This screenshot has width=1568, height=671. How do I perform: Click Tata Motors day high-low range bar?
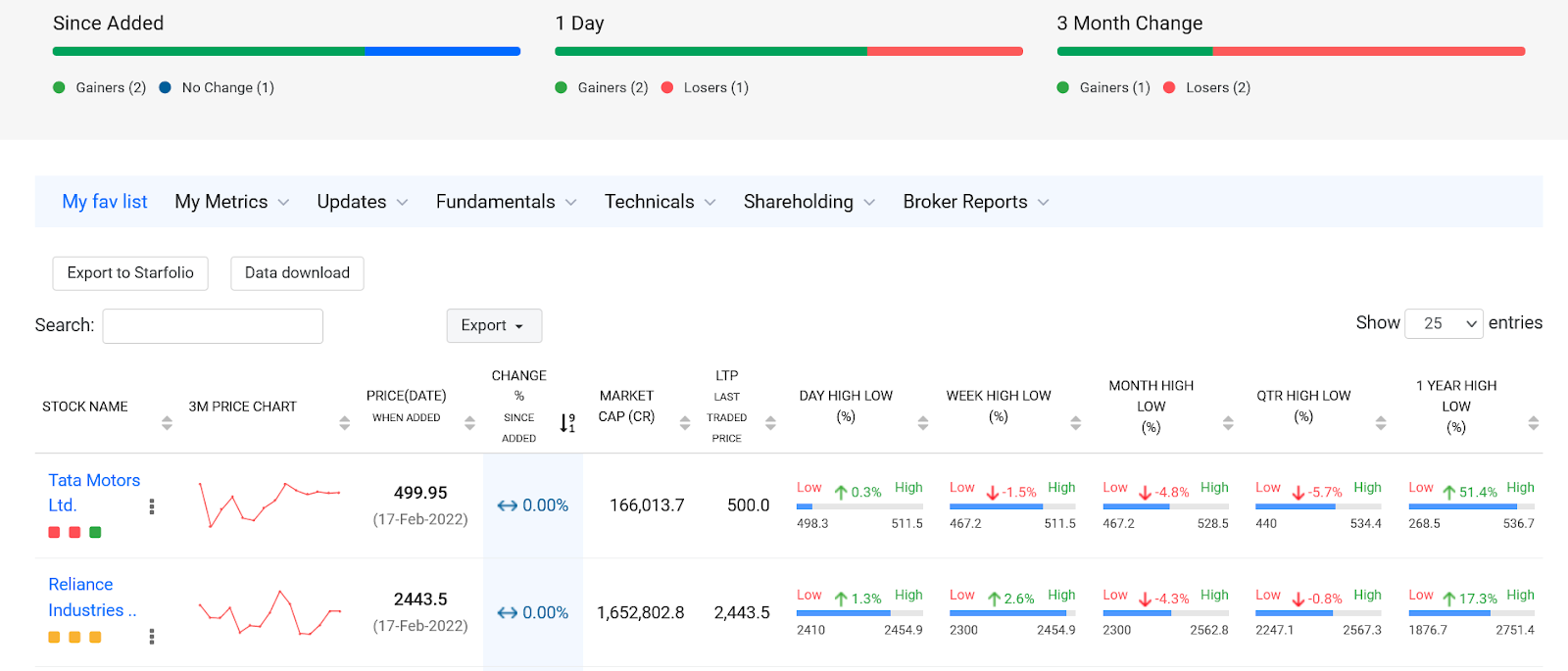[859, 506]
